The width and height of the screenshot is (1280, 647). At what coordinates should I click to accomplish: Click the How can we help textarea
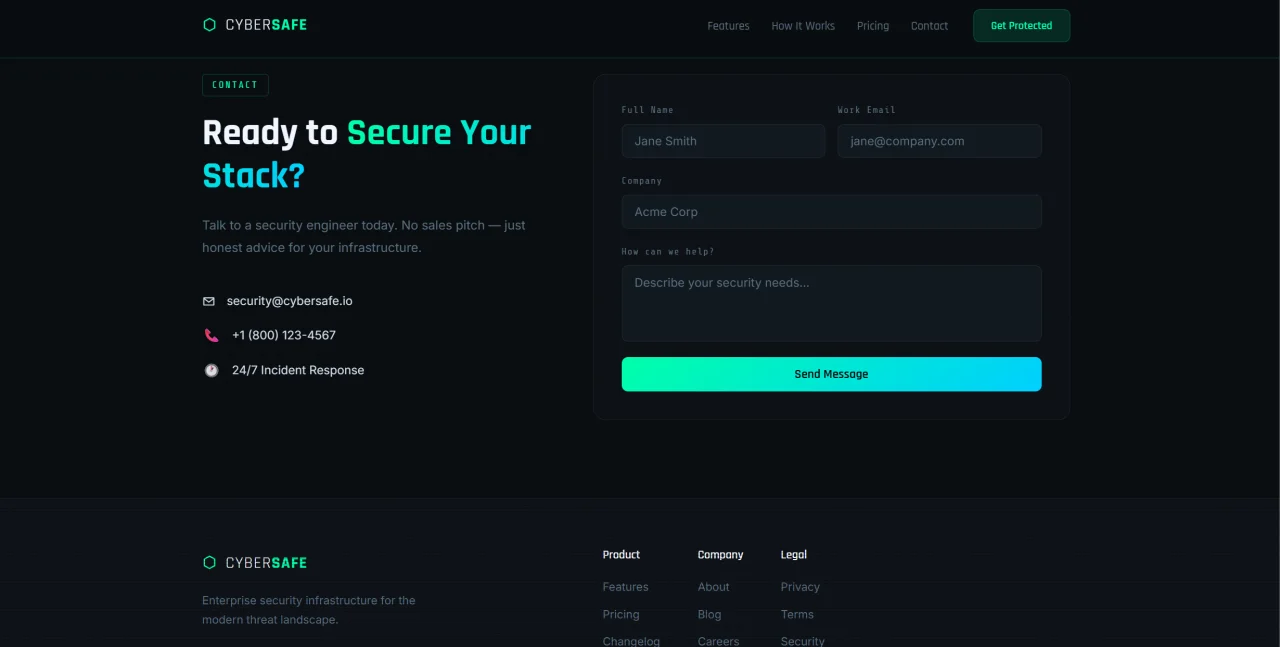coord(831,303)
